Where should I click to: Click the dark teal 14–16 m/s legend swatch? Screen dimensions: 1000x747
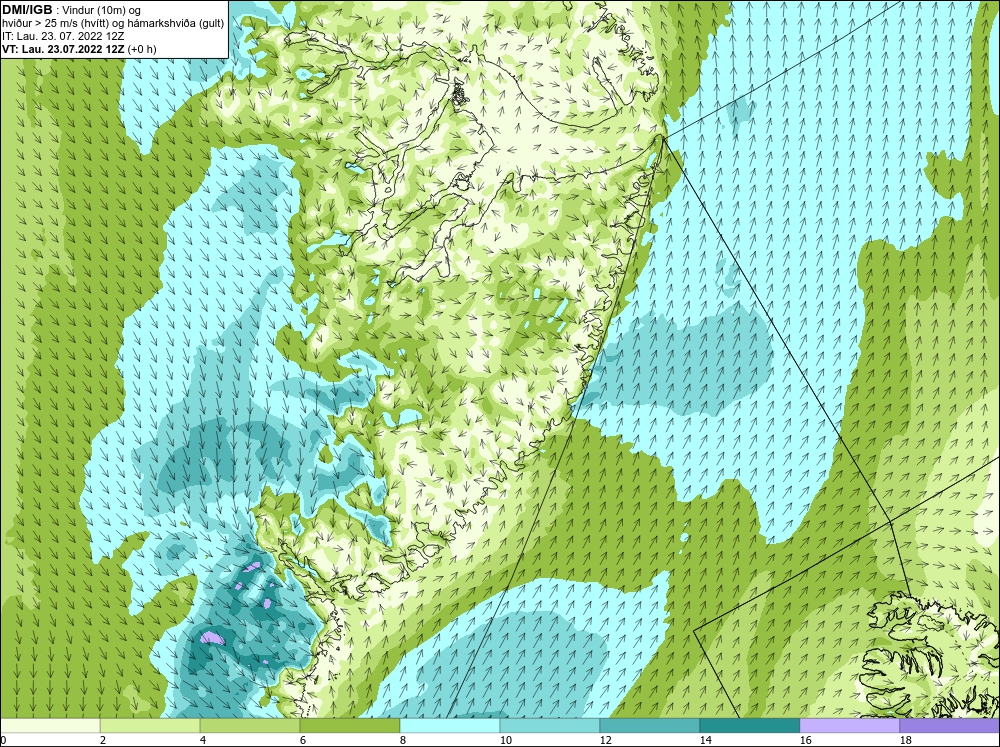click(750, 726)
